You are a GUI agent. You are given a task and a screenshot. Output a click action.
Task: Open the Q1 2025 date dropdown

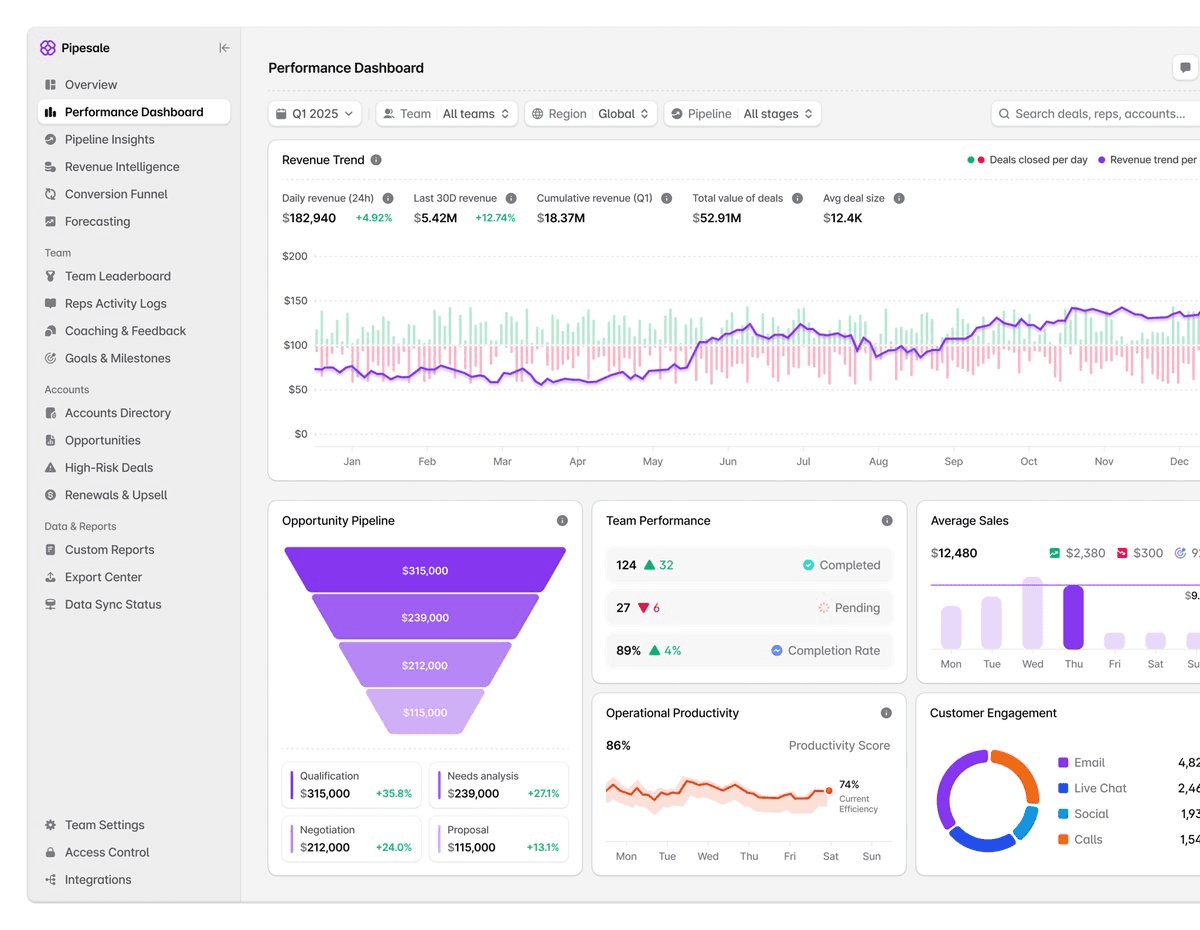(x=315, y=114)
